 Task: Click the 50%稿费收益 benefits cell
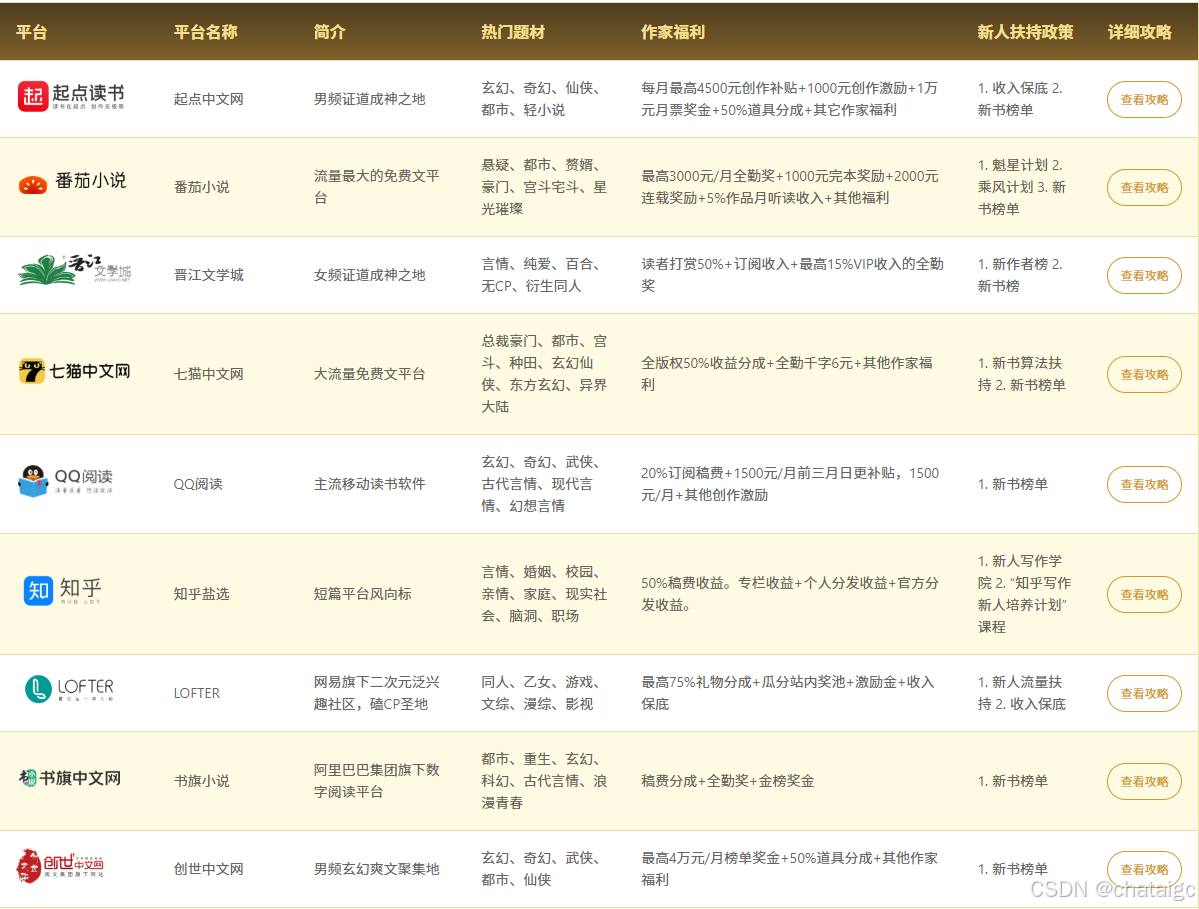coord(790,595)
